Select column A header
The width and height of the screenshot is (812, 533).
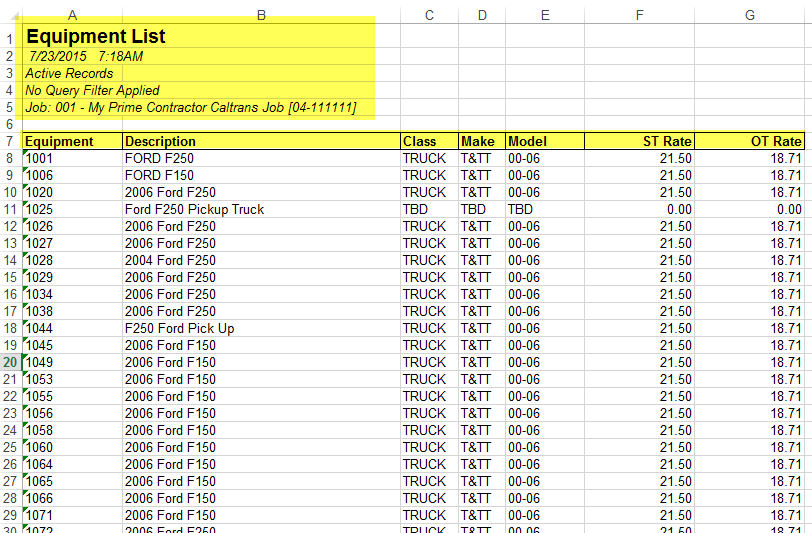click(x=72, y=15)
